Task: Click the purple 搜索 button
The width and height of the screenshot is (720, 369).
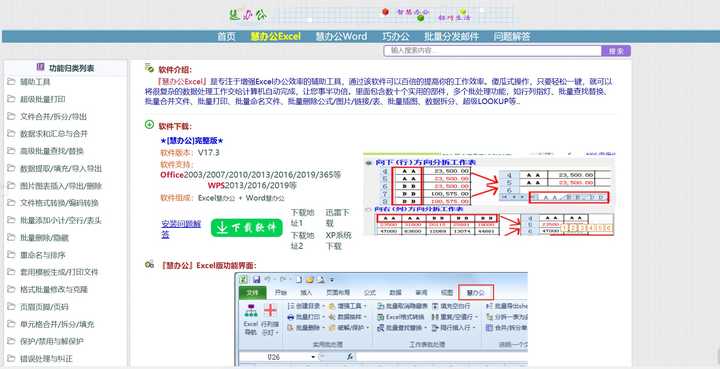Action: click(616, 51)
